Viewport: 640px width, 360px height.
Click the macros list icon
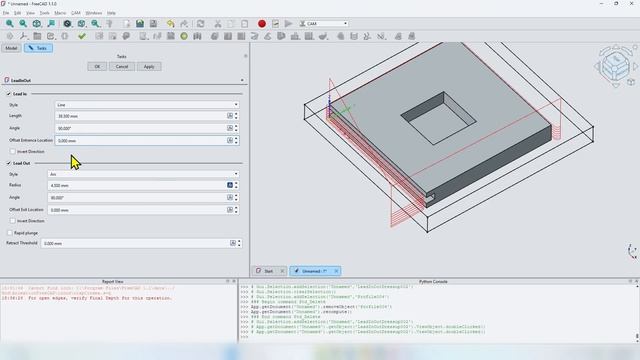[x=276, y=24]
